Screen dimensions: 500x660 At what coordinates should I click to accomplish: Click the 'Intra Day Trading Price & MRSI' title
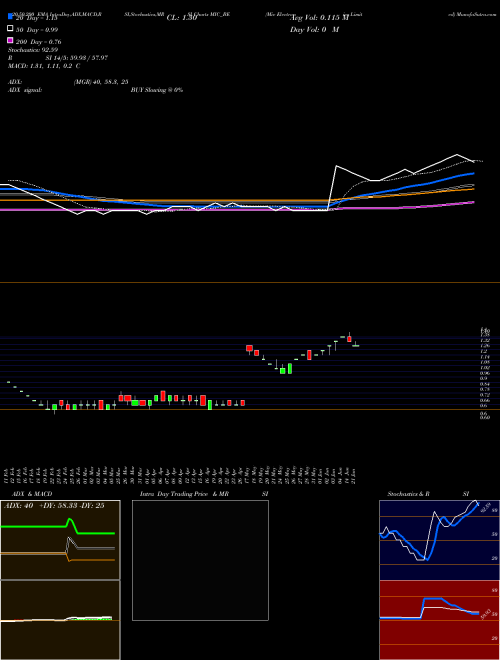click(204, 494)
